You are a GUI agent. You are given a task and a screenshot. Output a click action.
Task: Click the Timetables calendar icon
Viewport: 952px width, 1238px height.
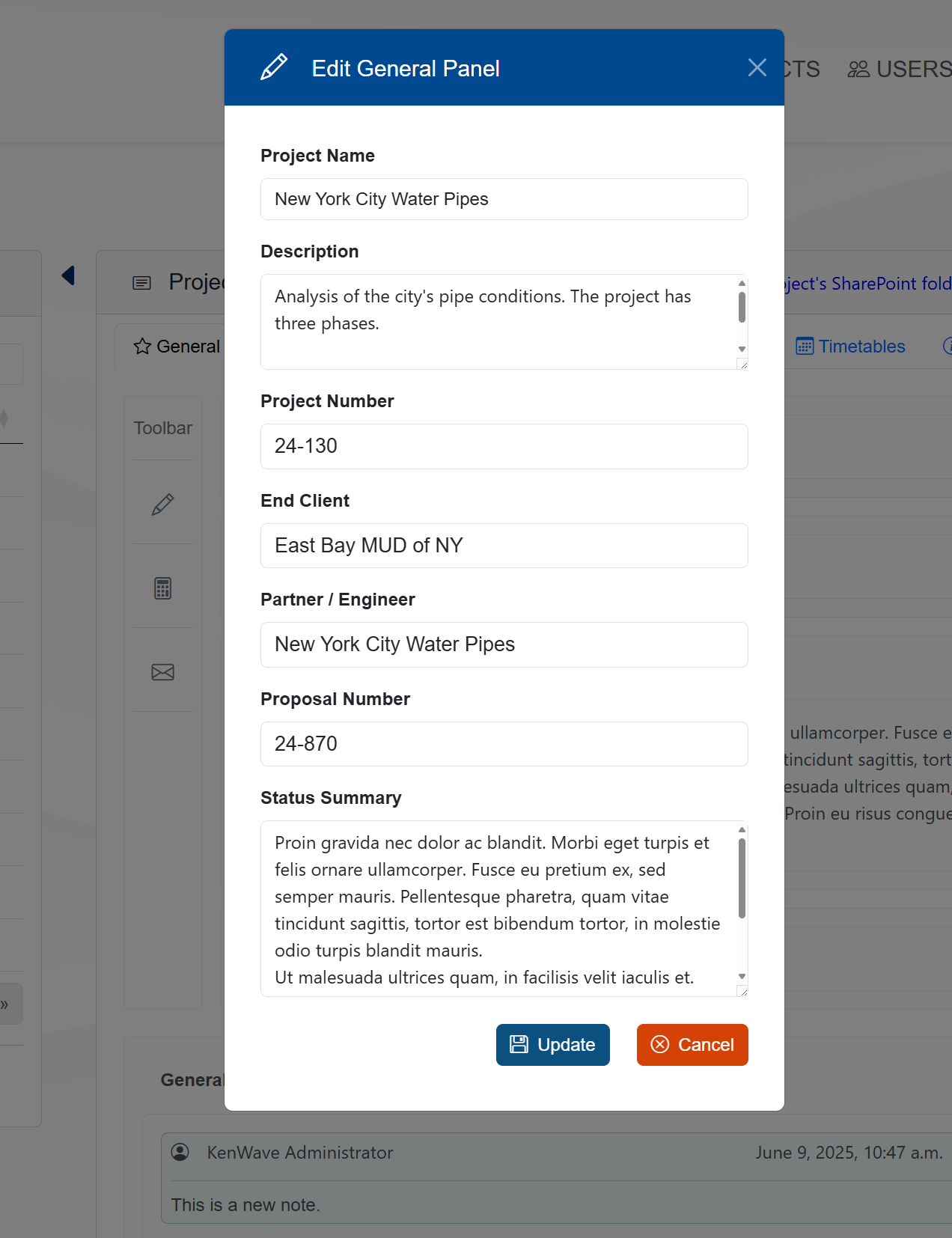click(x=805, y=347)
